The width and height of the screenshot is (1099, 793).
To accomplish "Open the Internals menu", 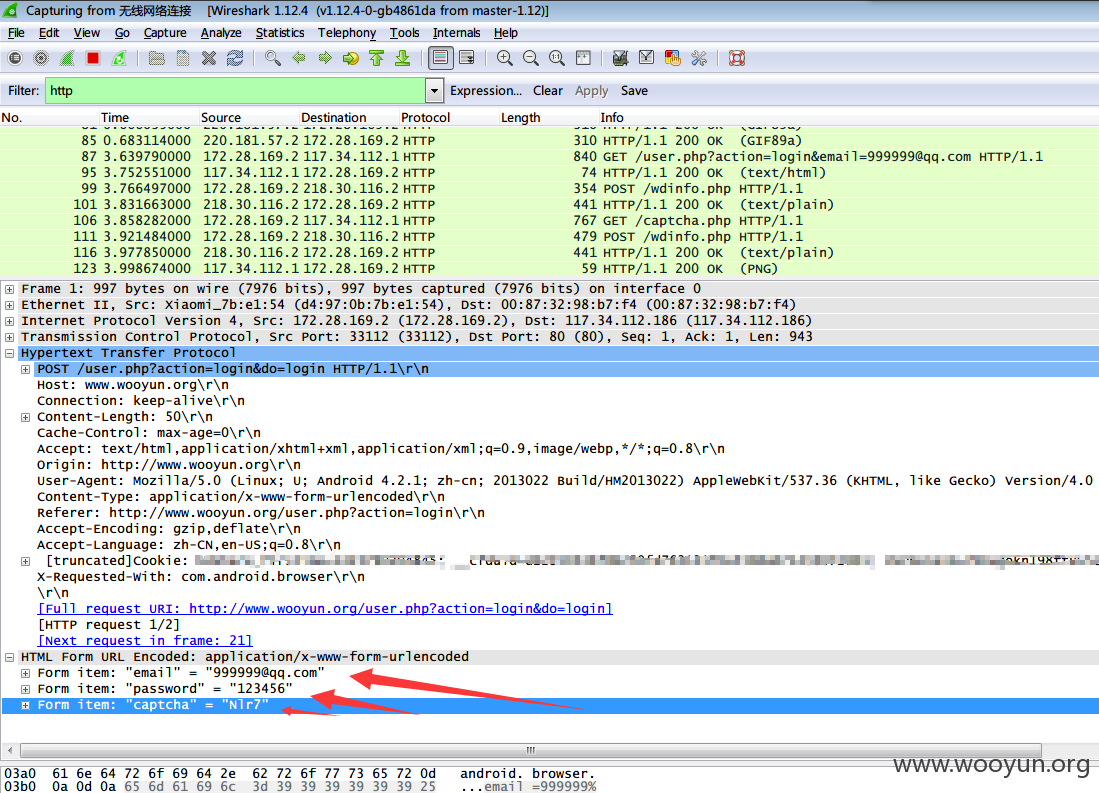I will pyautogui.click(x=456, y=33).
